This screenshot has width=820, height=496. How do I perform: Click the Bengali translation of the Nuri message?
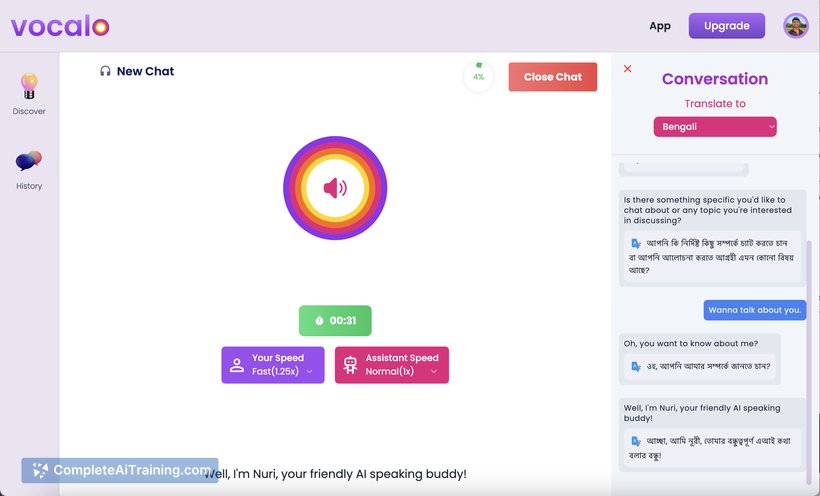click(x=712, y=448)
